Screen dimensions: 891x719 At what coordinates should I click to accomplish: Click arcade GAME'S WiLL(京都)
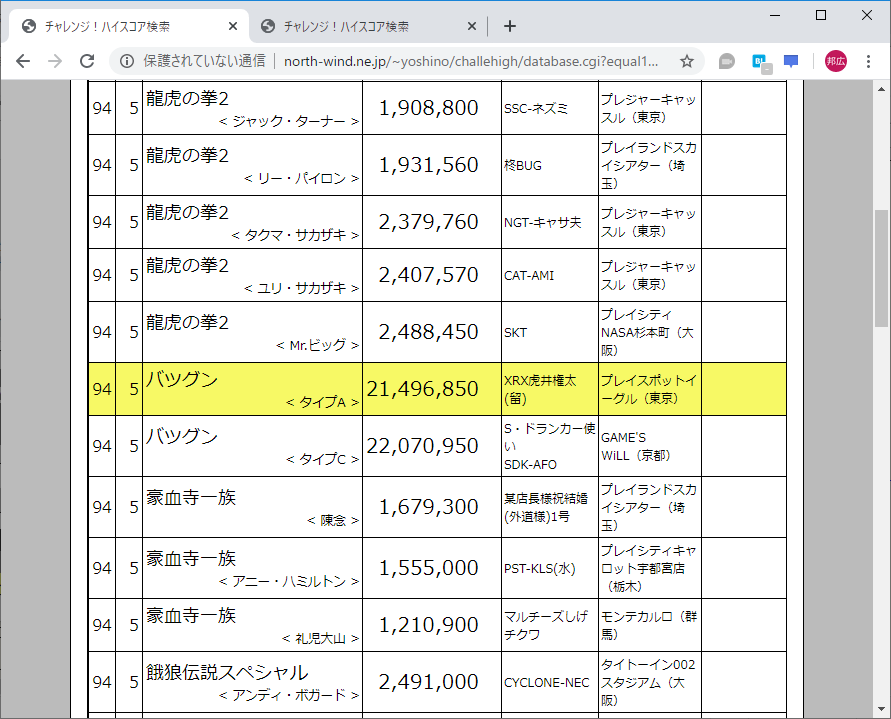tap(636, 446)
